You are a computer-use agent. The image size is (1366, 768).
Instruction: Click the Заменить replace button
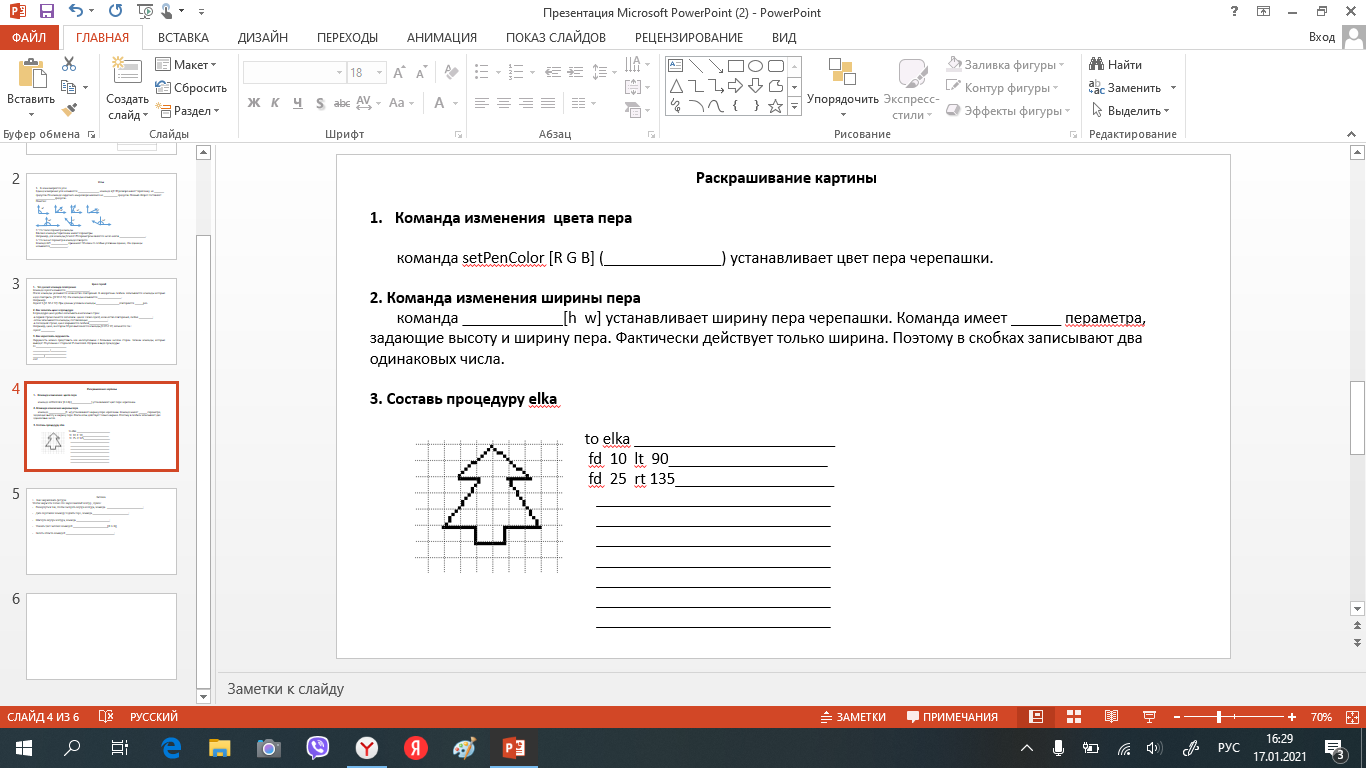1133,88
